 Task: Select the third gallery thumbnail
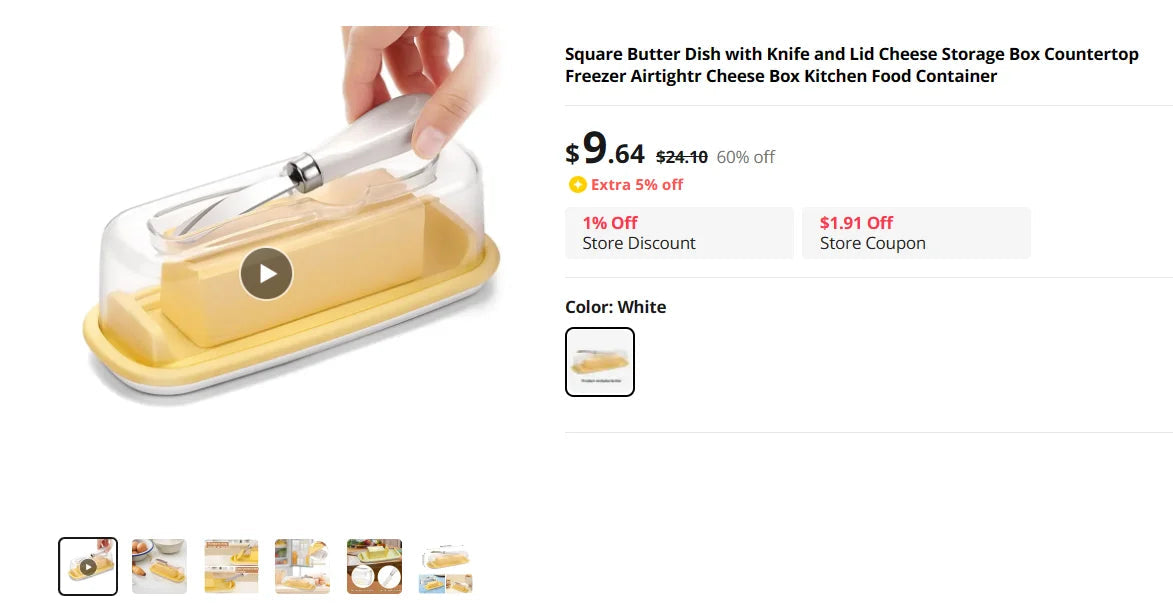click(231, 566)
